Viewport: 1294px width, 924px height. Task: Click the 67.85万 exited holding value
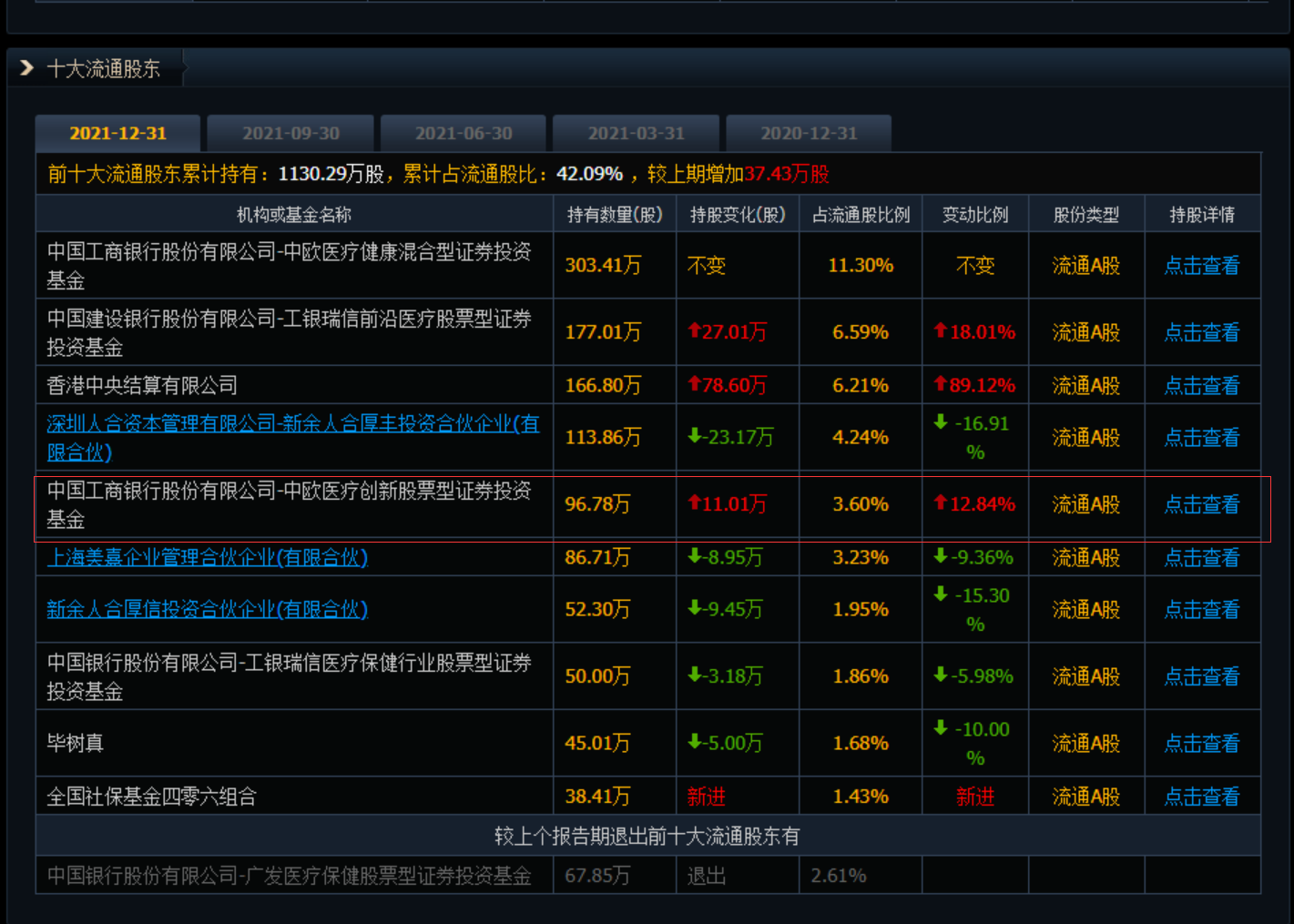597,876
